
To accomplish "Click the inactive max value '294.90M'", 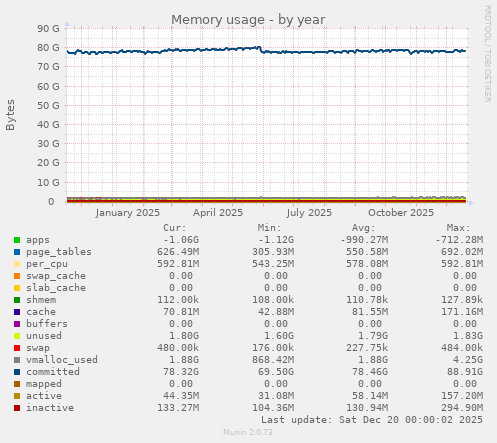I will pyautogui.click(x=462, y=408).
